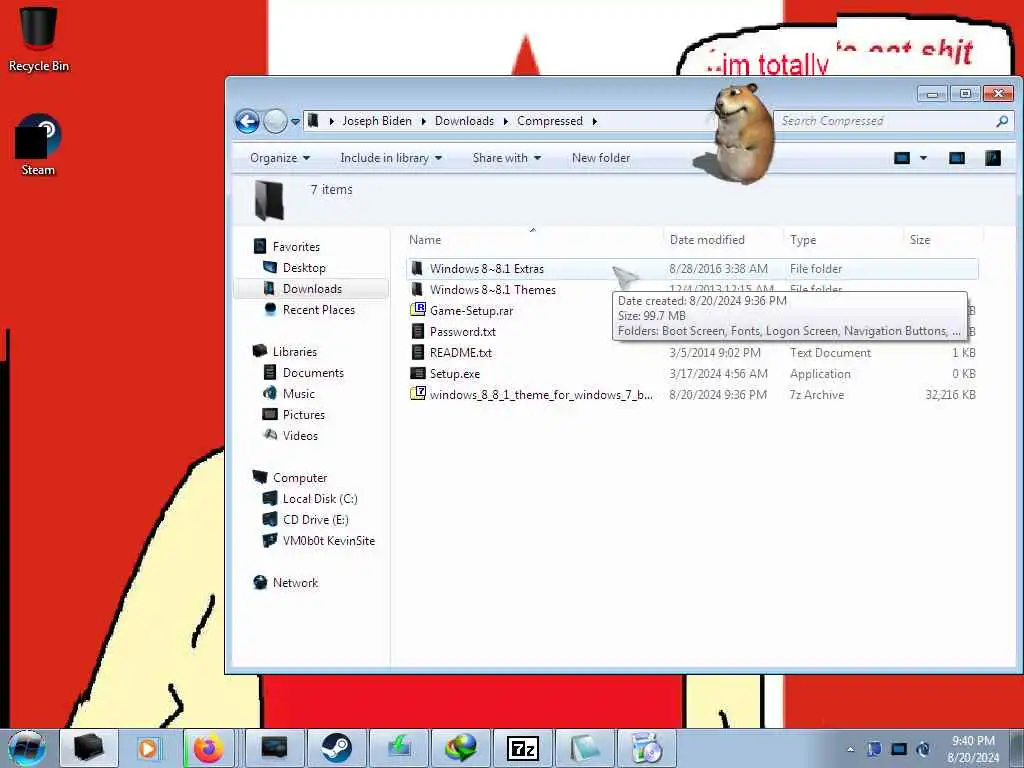Sort files by Size column header

click(943, 240)
